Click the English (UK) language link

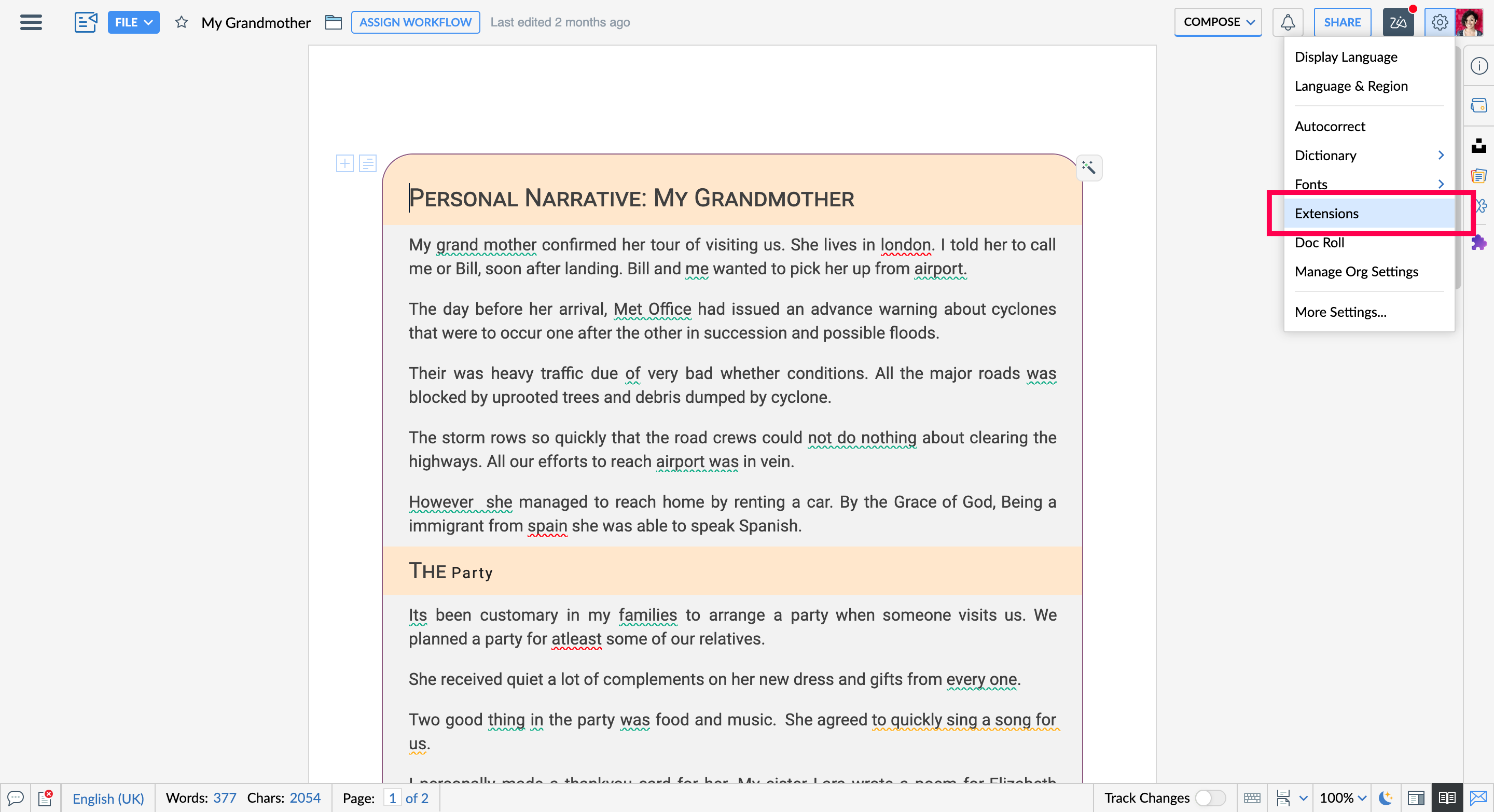point(108,798)
